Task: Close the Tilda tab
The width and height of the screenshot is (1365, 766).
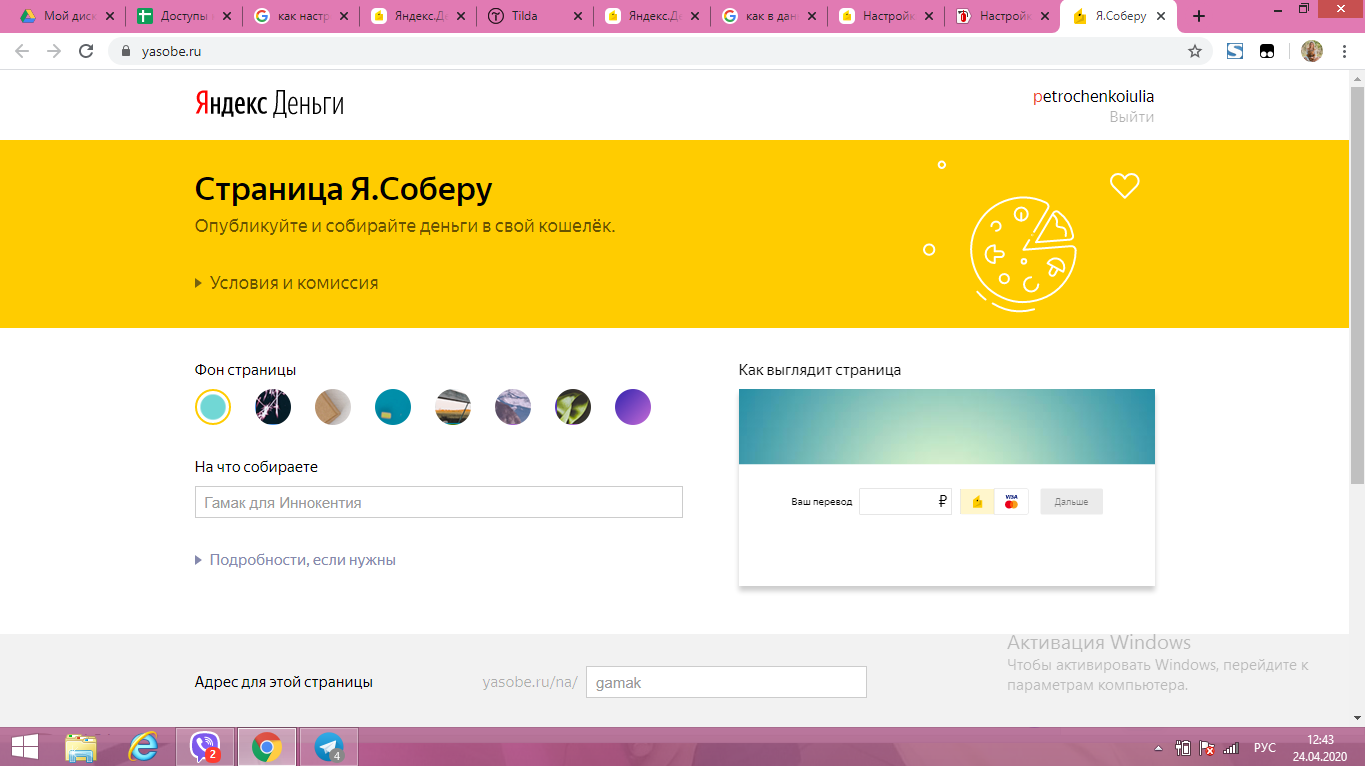Action: click(x=578, y=16)
